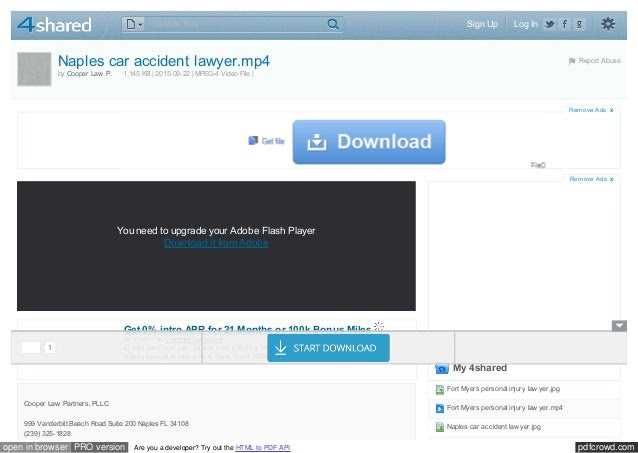The width and height of the screenshot is (638, 453).
Task: Open the My 4shared heading
Action: 480,368
